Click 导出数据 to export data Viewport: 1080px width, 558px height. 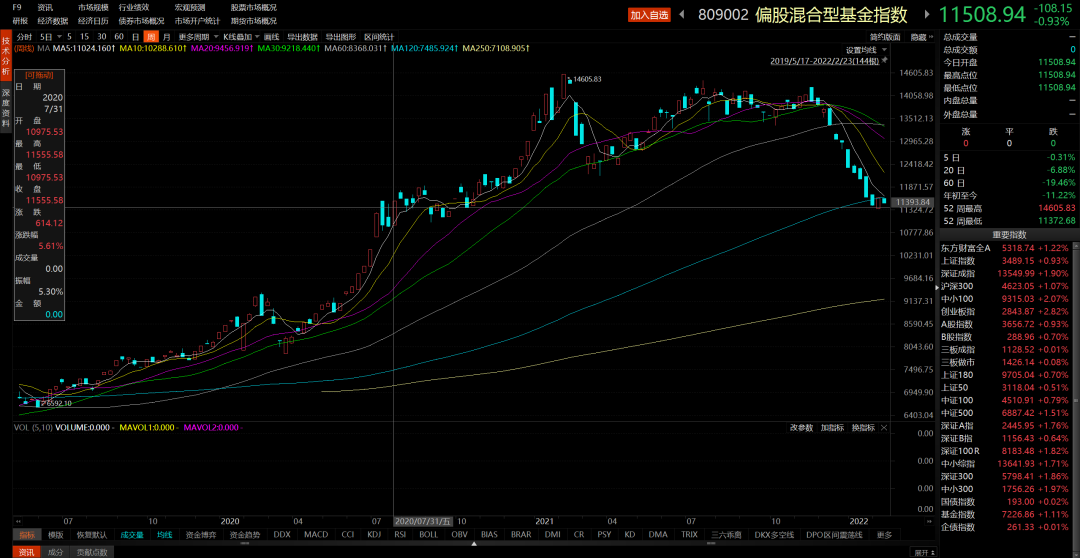[x=302, y=37]
